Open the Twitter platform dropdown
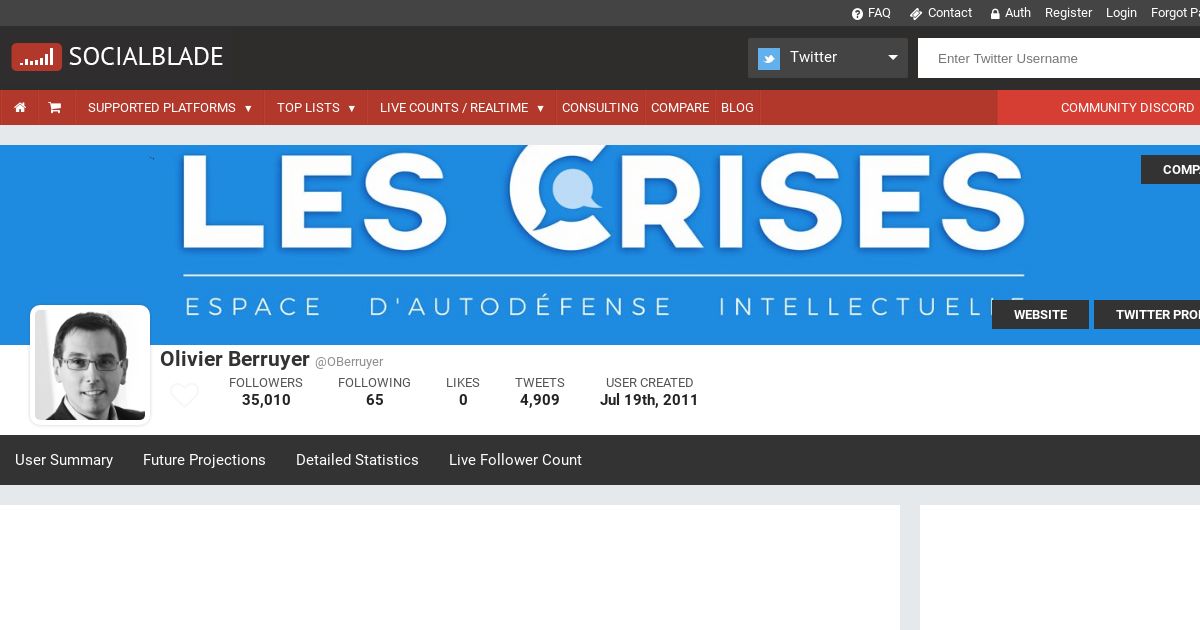This screenshot has height=630, width=1200. tap(828, 58)
